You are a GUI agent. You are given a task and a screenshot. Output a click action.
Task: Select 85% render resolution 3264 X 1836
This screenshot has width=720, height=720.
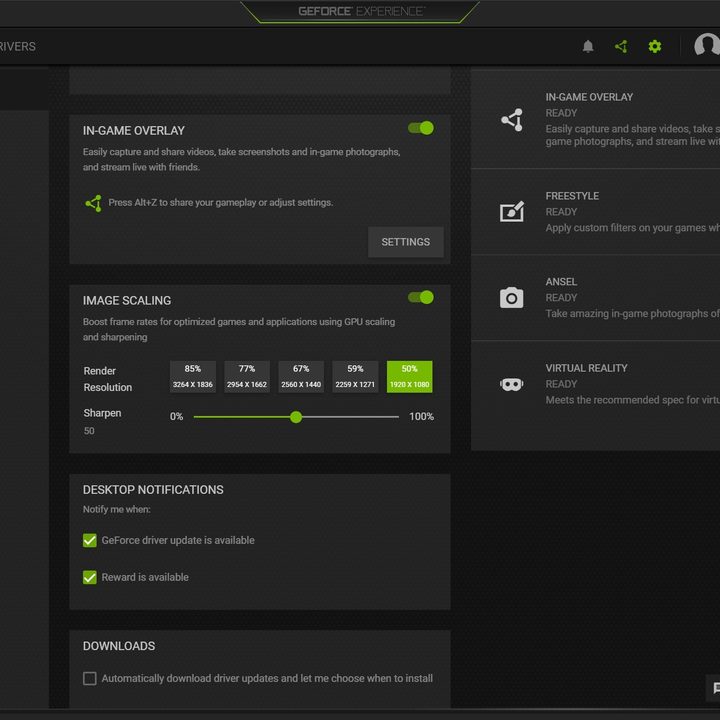[x=193, y=377]
